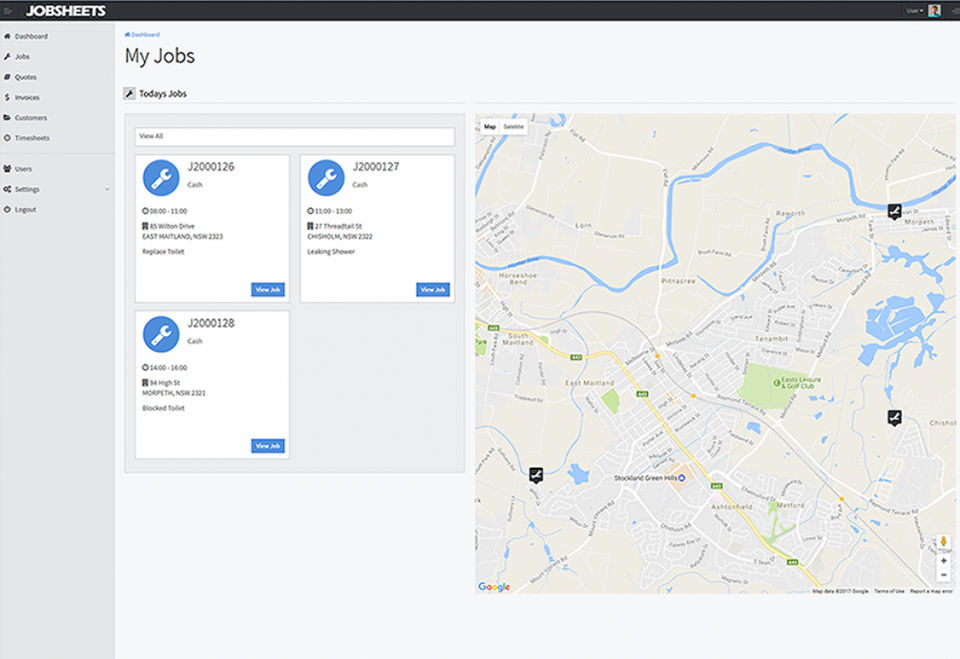The width and height of the screenshot is (960, 659).
Task: Click the Quotes icon in sidebar
Action: point(7,77)
